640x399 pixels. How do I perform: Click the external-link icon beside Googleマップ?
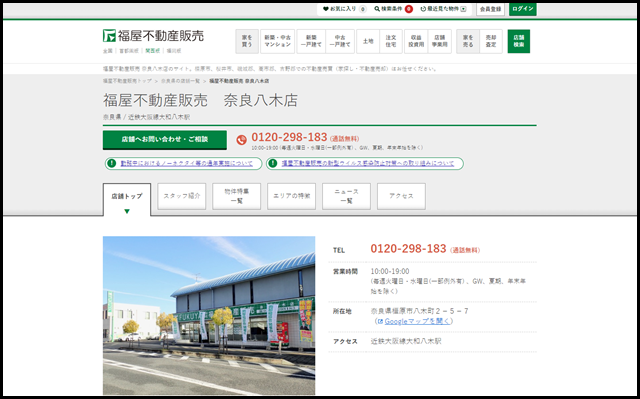click(x=380, y=321)
